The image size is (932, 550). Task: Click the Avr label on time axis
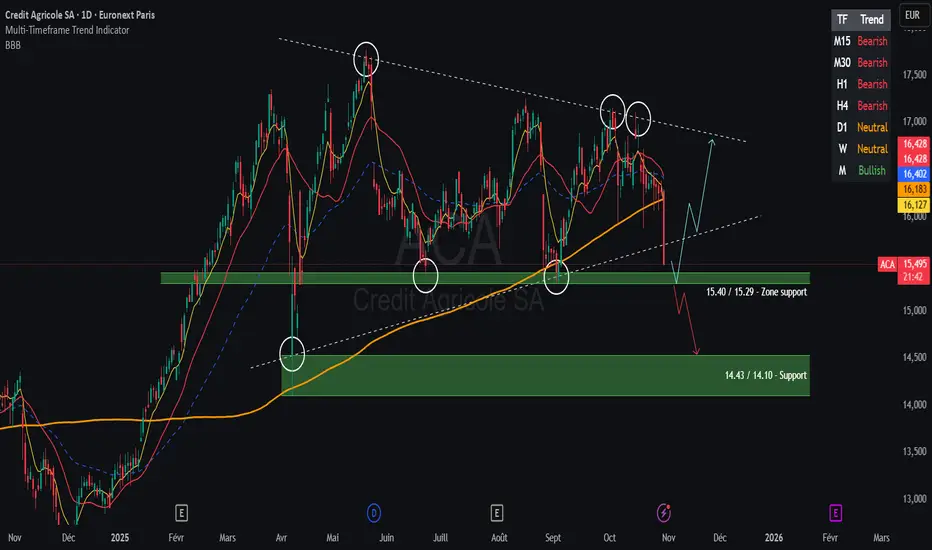point(281,538)
